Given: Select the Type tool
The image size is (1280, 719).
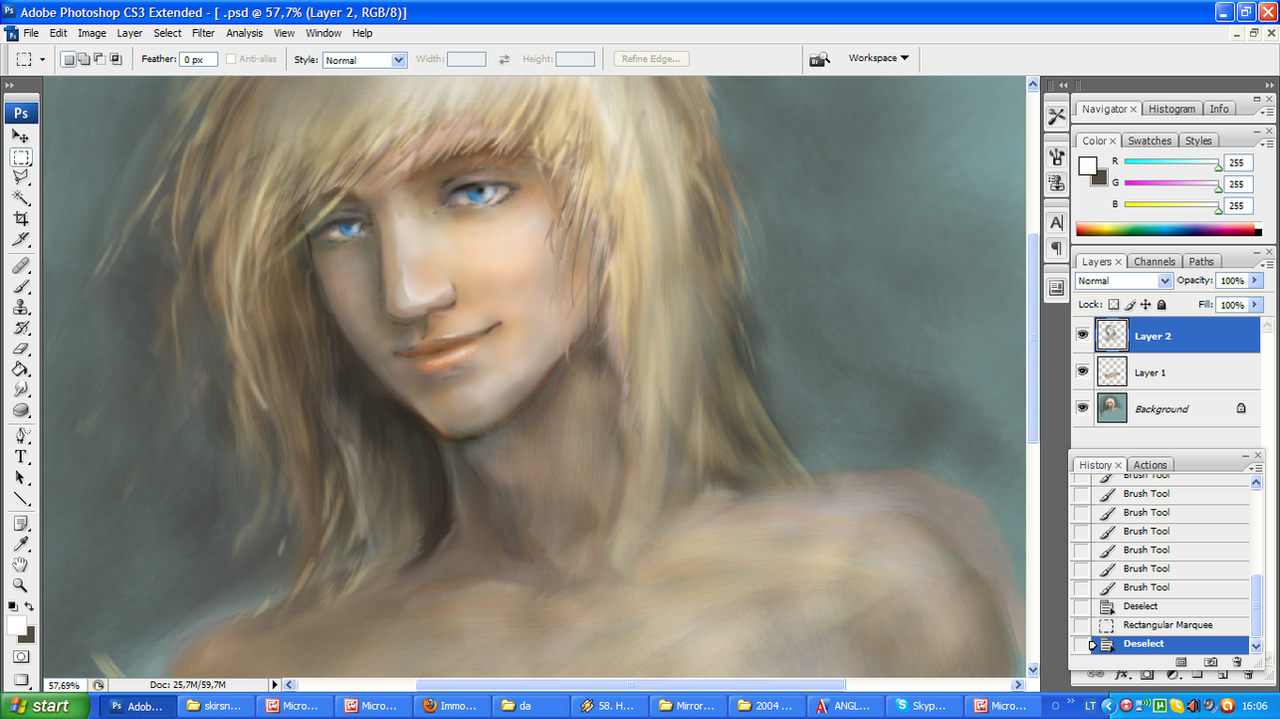Looking at the screenshot, I should coord(21,457).
